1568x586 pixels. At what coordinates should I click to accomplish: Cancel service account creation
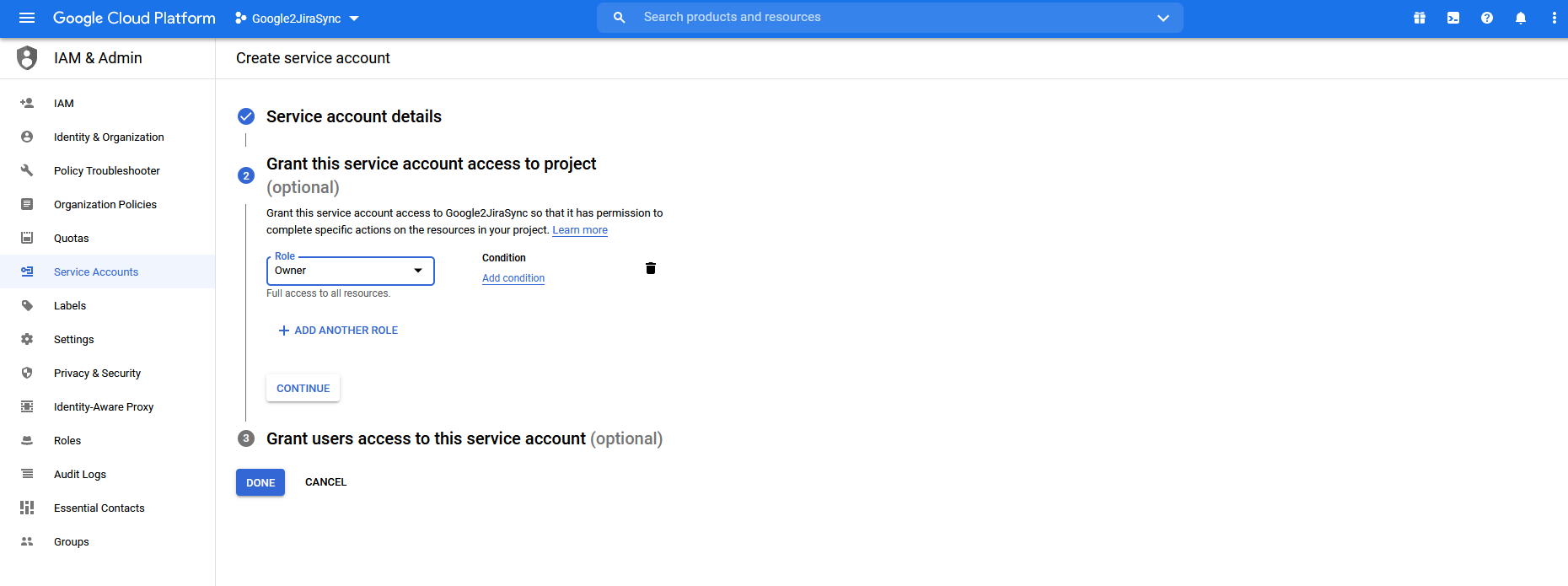tap(325, 482)
